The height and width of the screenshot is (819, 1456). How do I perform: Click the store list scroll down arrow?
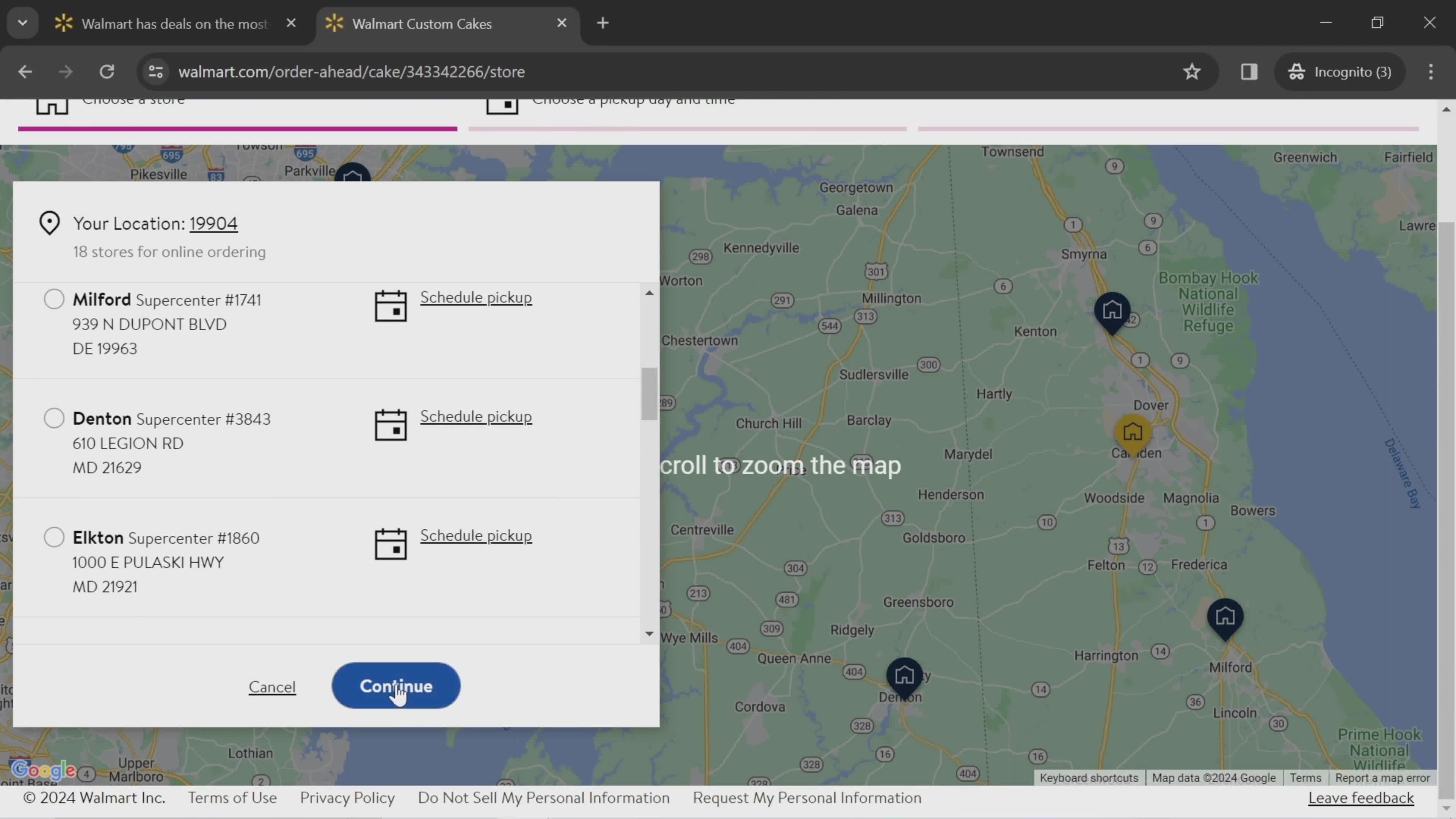coord(650,634)
